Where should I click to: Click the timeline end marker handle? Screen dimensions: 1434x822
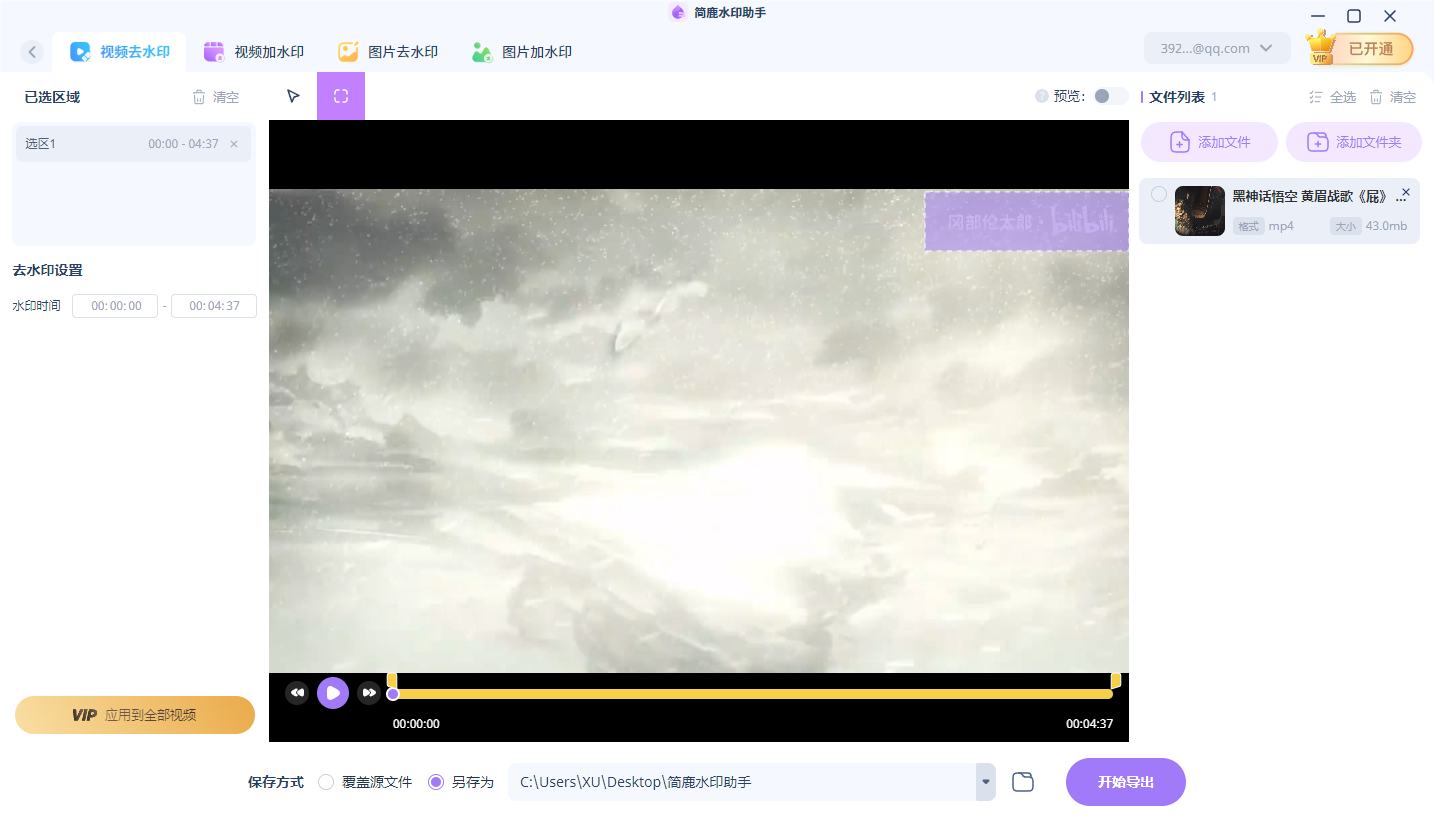click(1116, 680)
